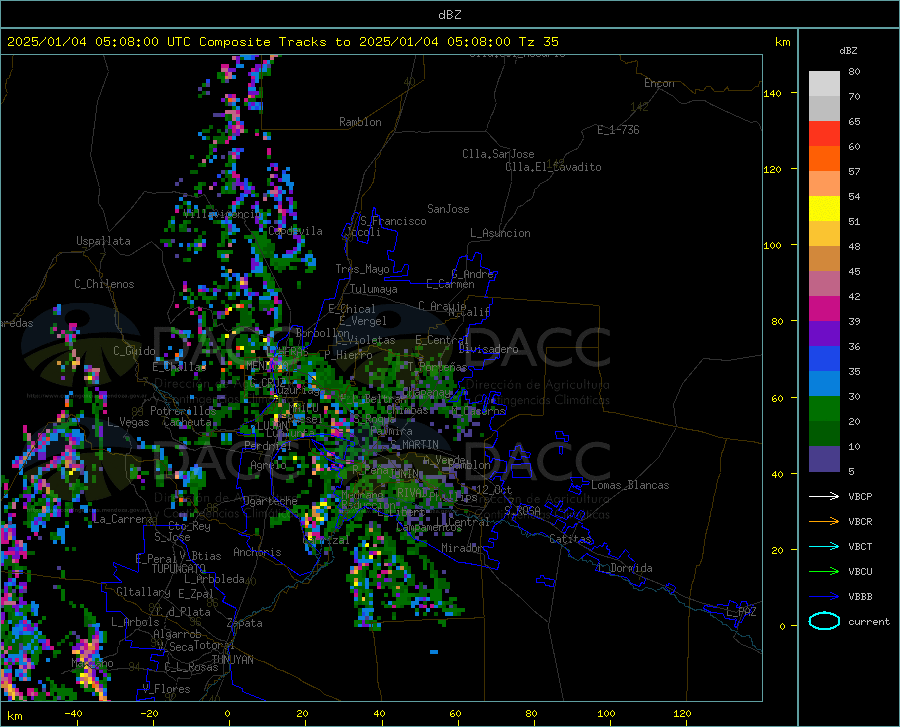Click the purple swatch between 39 and 36
The image size is (900, 727).
[824, 334]
